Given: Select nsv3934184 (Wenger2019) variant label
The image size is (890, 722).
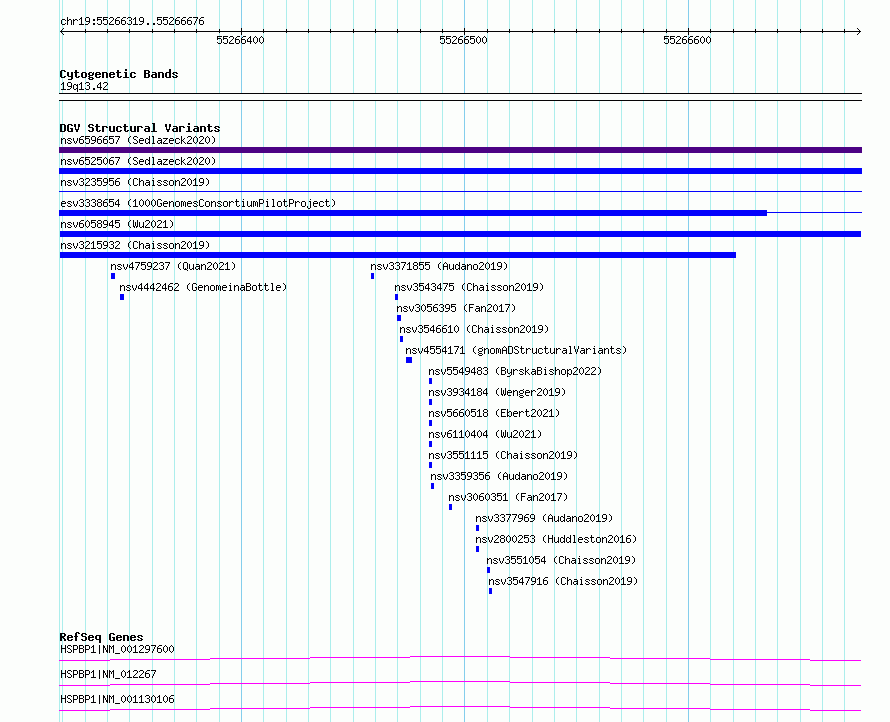Looking at the screenshot, I should coord(497,392).
